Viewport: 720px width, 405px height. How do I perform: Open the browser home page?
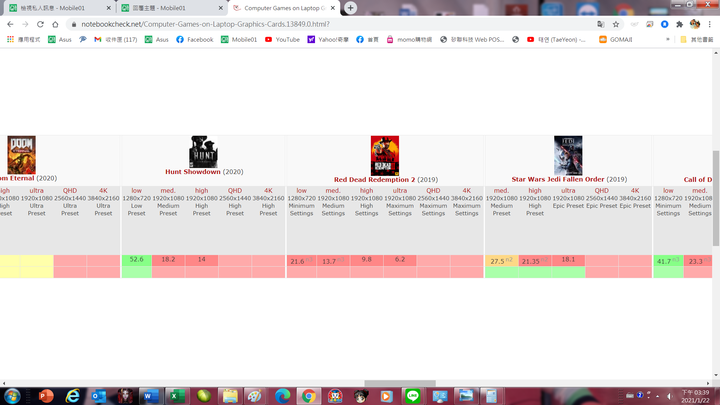pos(55,24)
